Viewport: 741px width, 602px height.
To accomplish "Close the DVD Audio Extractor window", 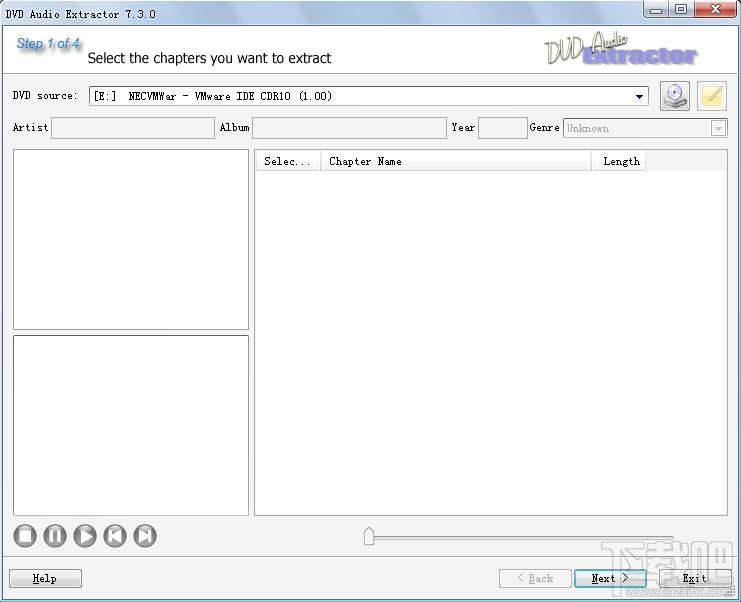I will pos(715,9).
